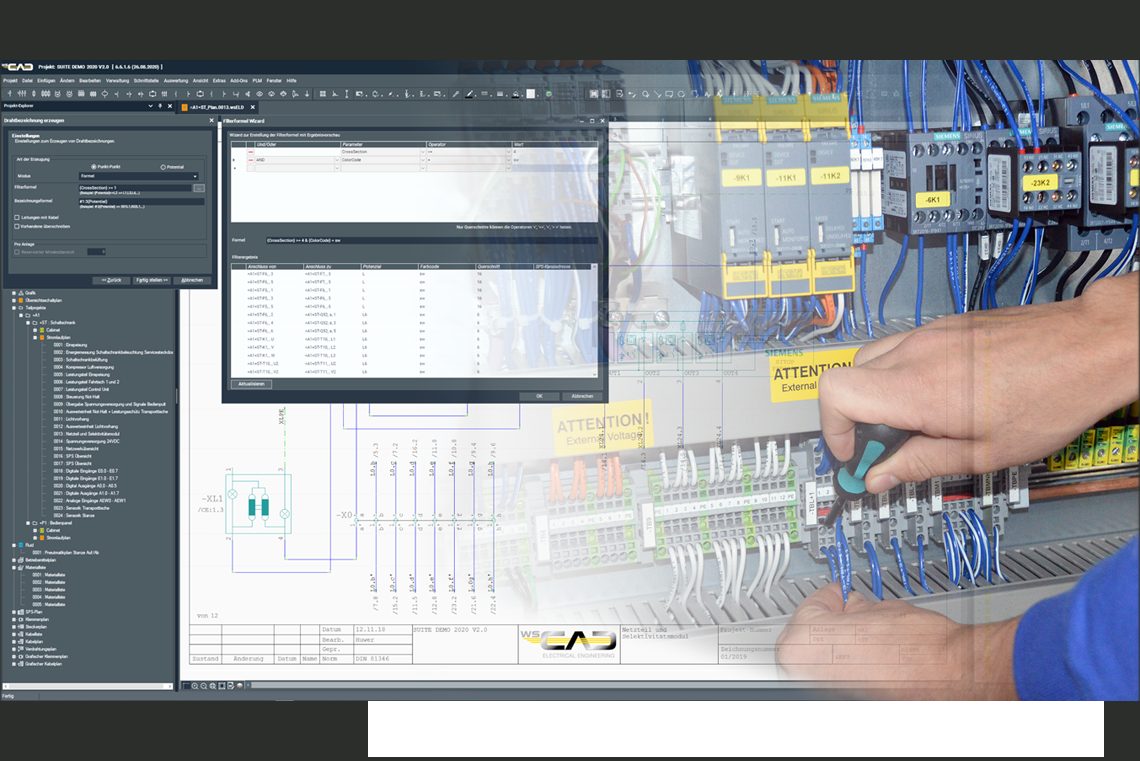Select the fill bucket tool in toolbar
This screenshot has height=761, width=1140.
pyautogui.click(x=515, y=94)
